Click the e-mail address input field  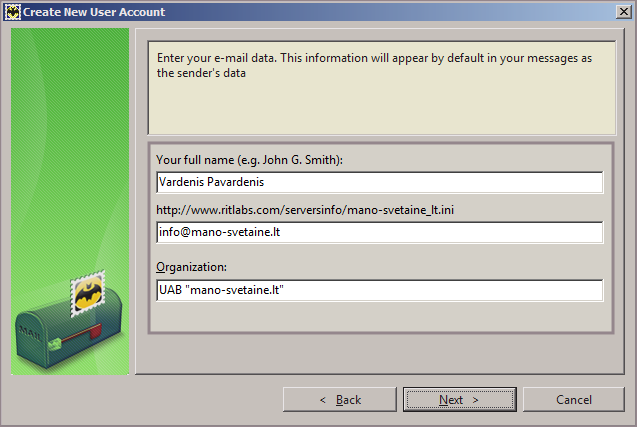pyautogui.click(x=379, y=232)
